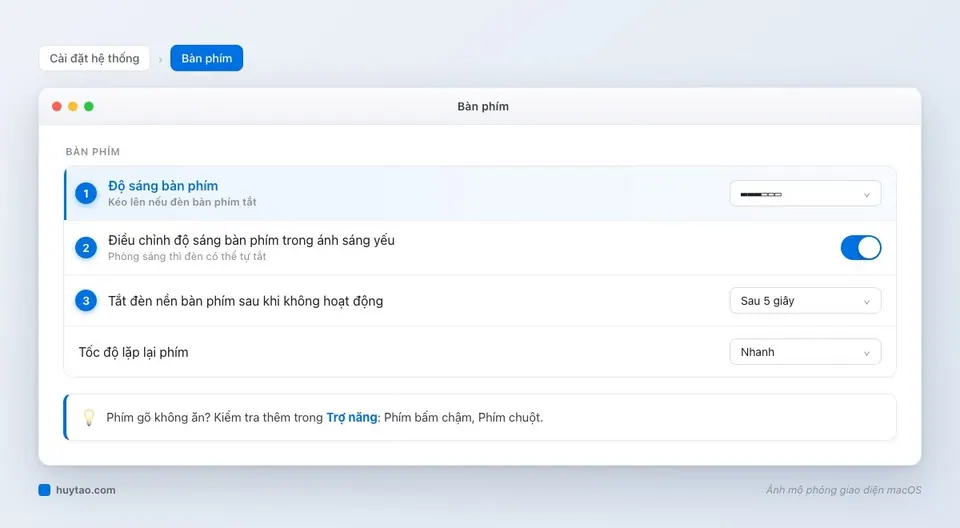Click the step 3 numbered badge

pyautogui.click(x=86, y=301)
